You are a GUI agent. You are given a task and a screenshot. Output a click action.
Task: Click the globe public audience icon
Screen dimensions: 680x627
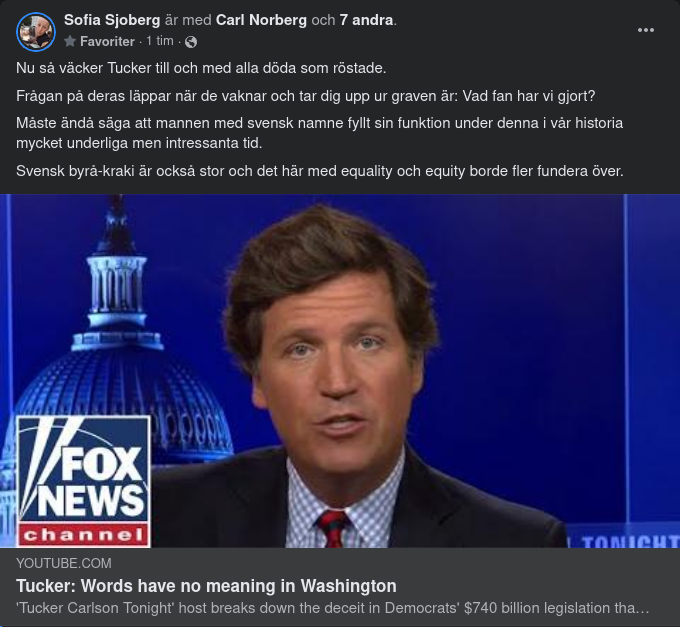click(191, 42)
